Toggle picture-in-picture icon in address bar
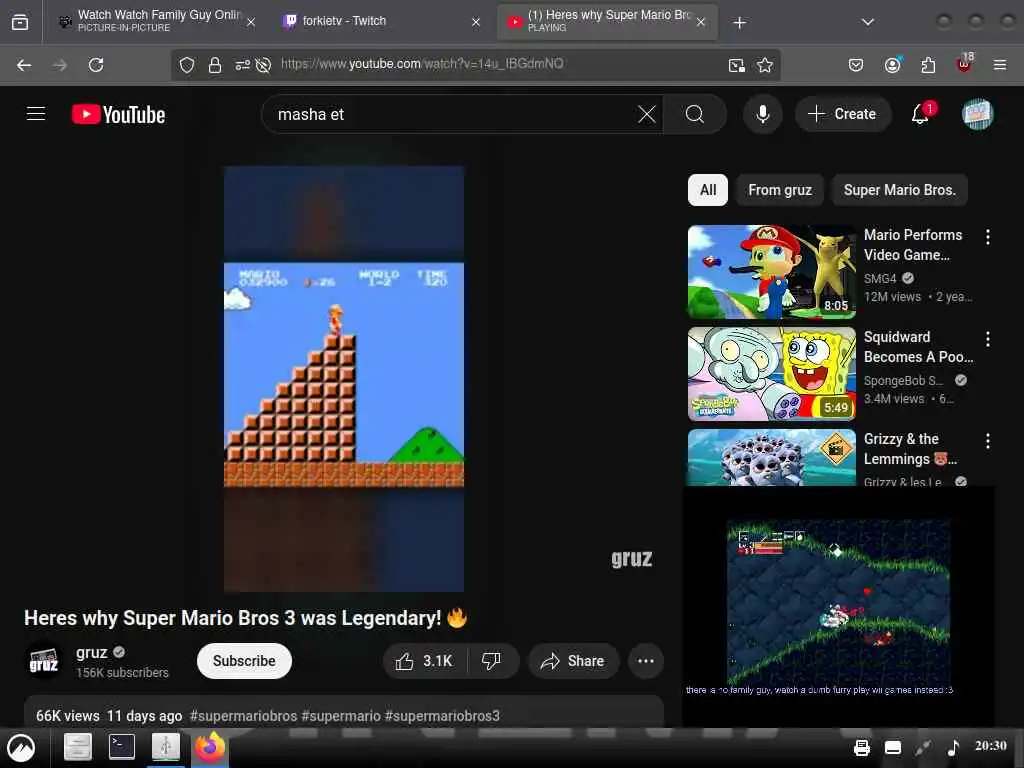 [x=737, y=65]
